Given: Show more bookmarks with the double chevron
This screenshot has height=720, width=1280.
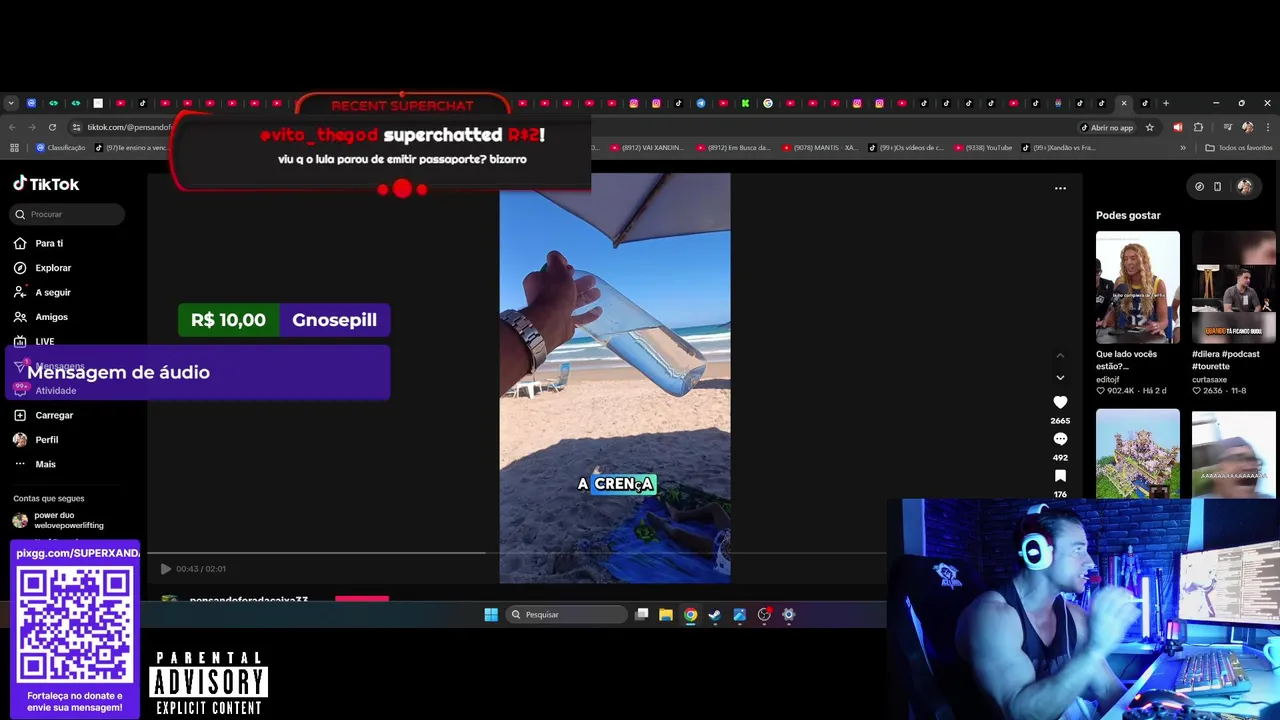Looking at the screenshot, I should [1183, 148].
